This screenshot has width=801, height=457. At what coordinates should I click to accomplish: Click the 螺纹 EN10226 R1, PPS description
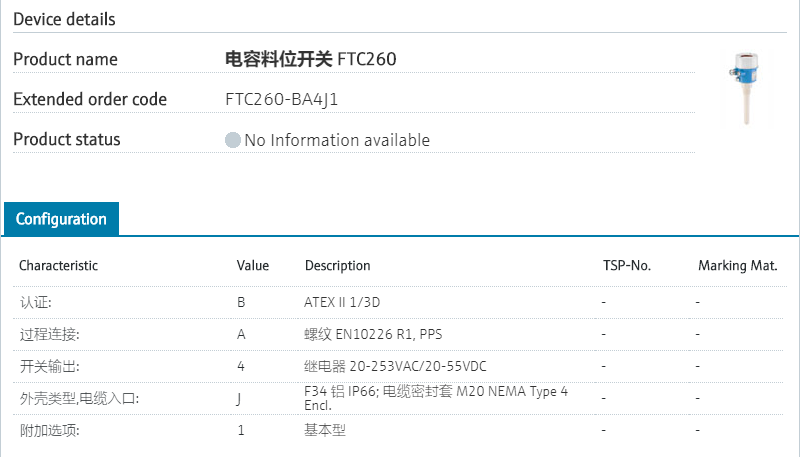click(x=373, y=334)
